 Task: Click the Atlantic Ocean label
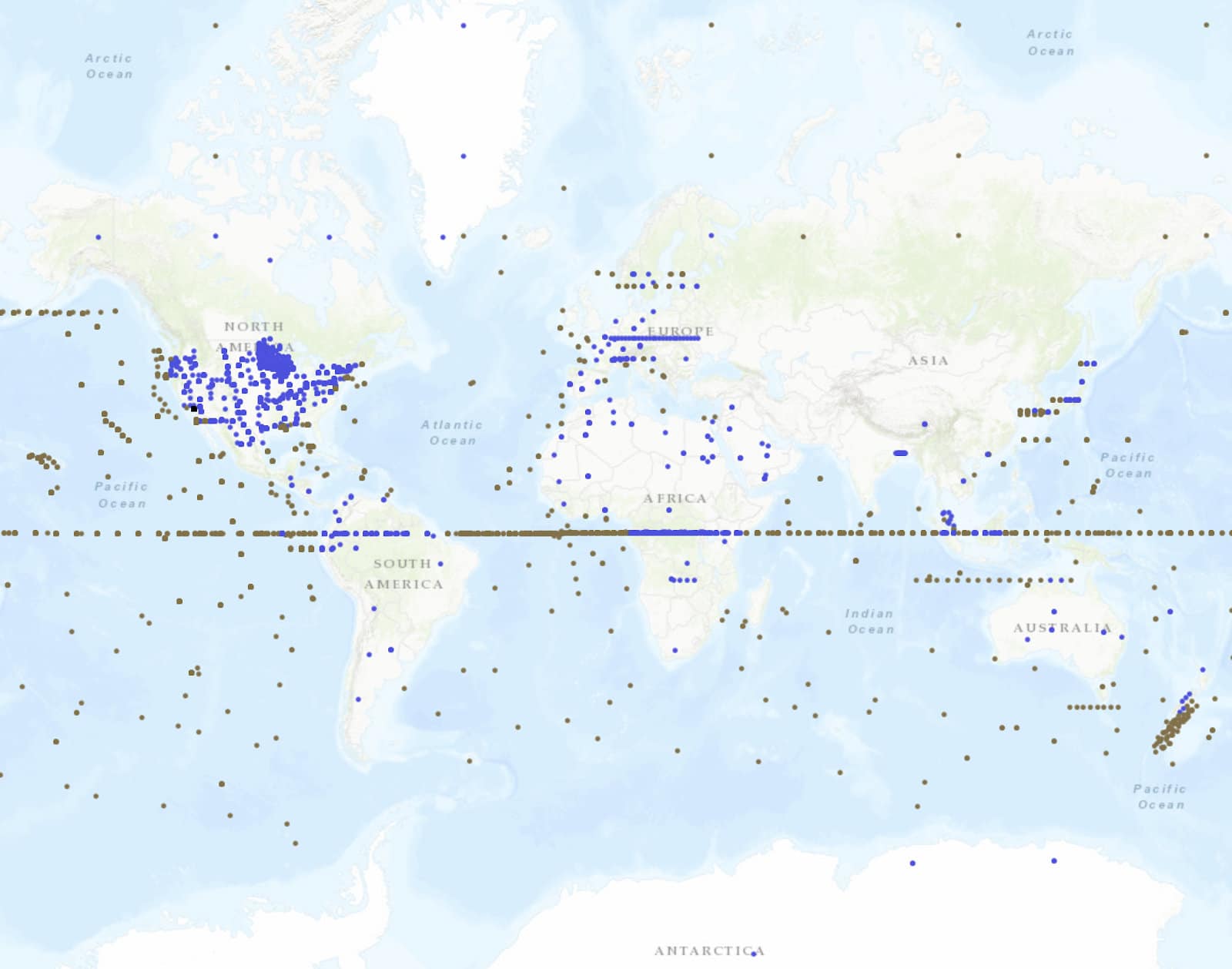pos(452,432)
